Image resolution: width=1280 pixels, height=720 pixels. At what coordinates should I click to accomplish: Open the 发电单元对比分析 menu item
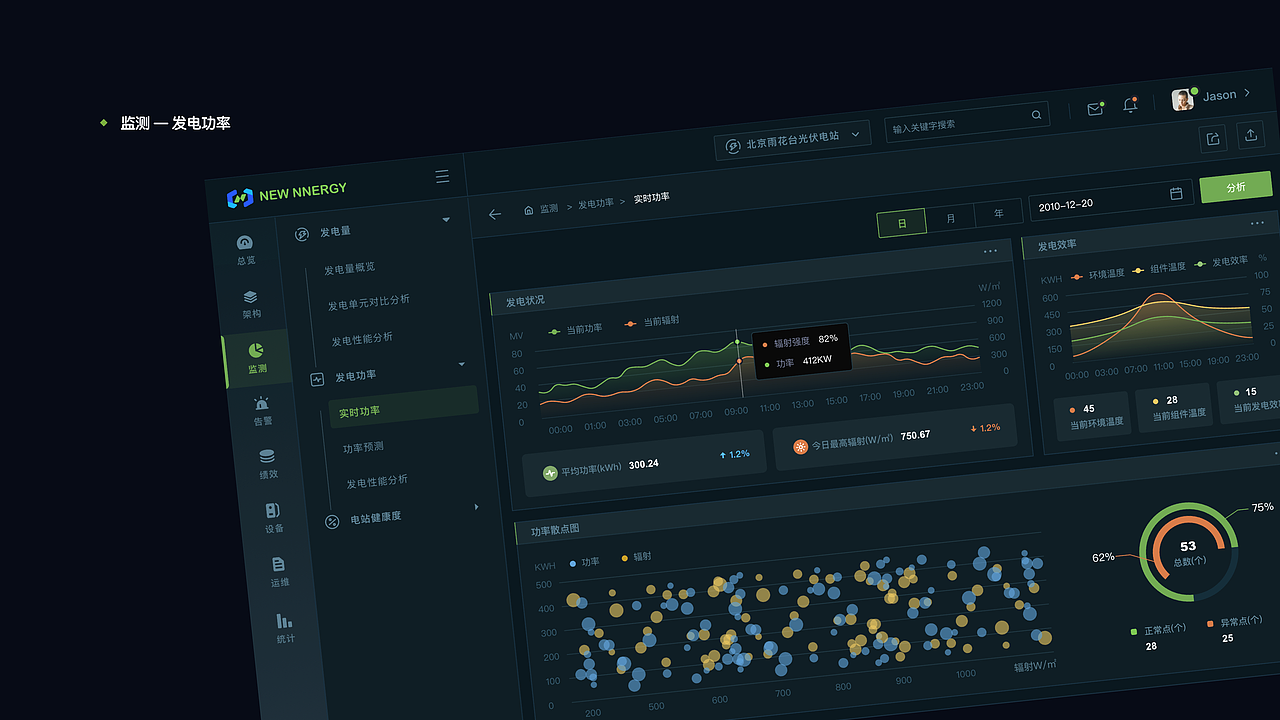pos(369,302)
